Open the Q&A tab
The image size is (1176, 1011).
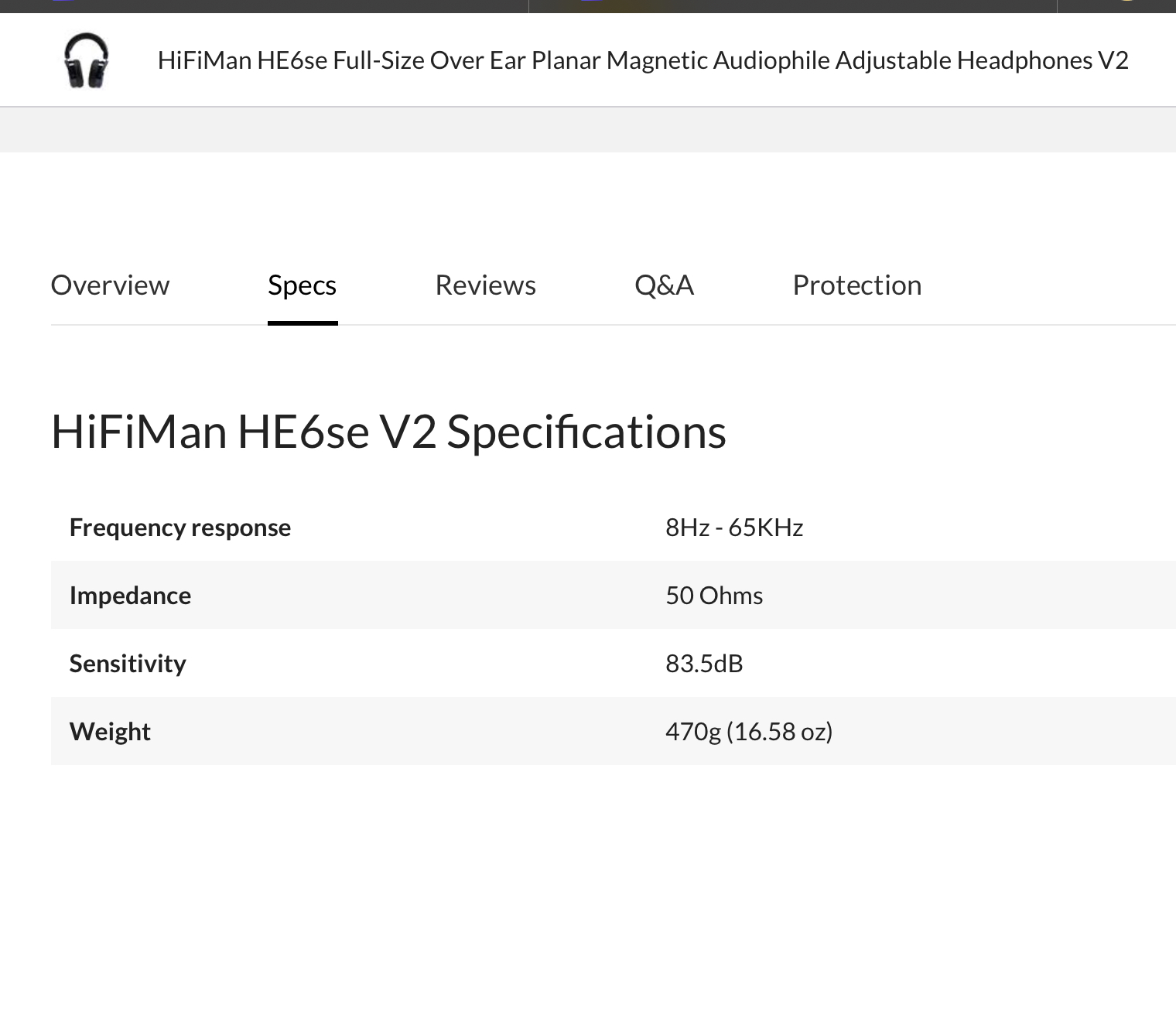click(x=664, y=285)
